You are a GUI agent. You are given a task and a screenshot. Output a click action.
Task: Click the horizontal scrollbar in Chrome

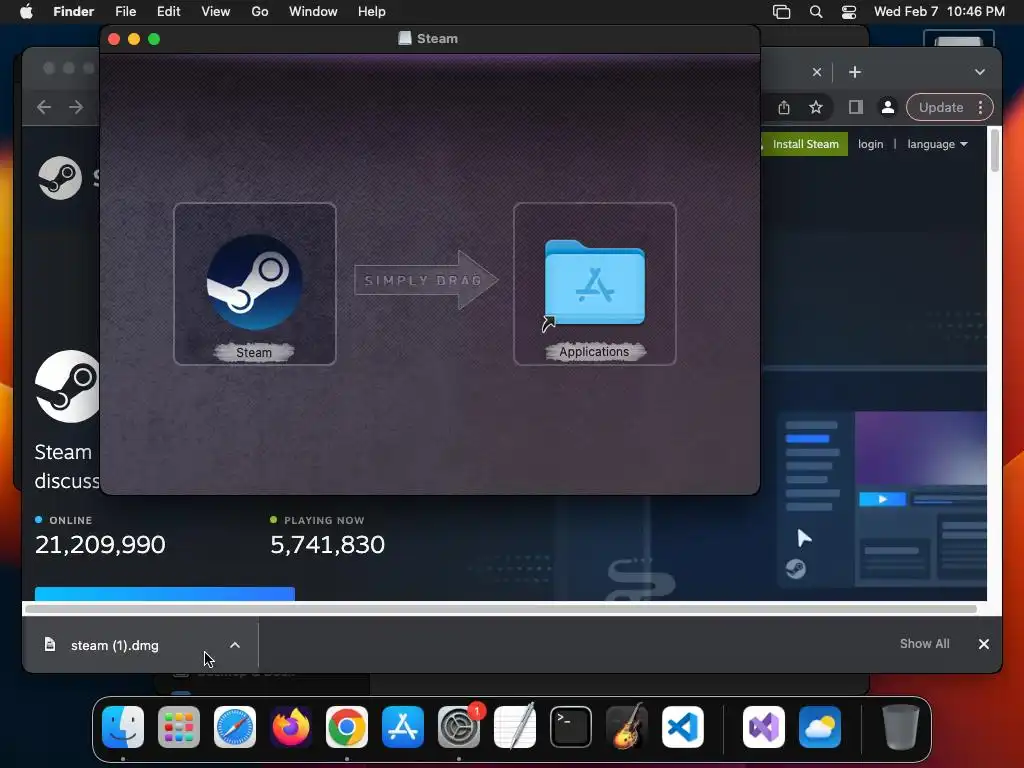point(501,609)
